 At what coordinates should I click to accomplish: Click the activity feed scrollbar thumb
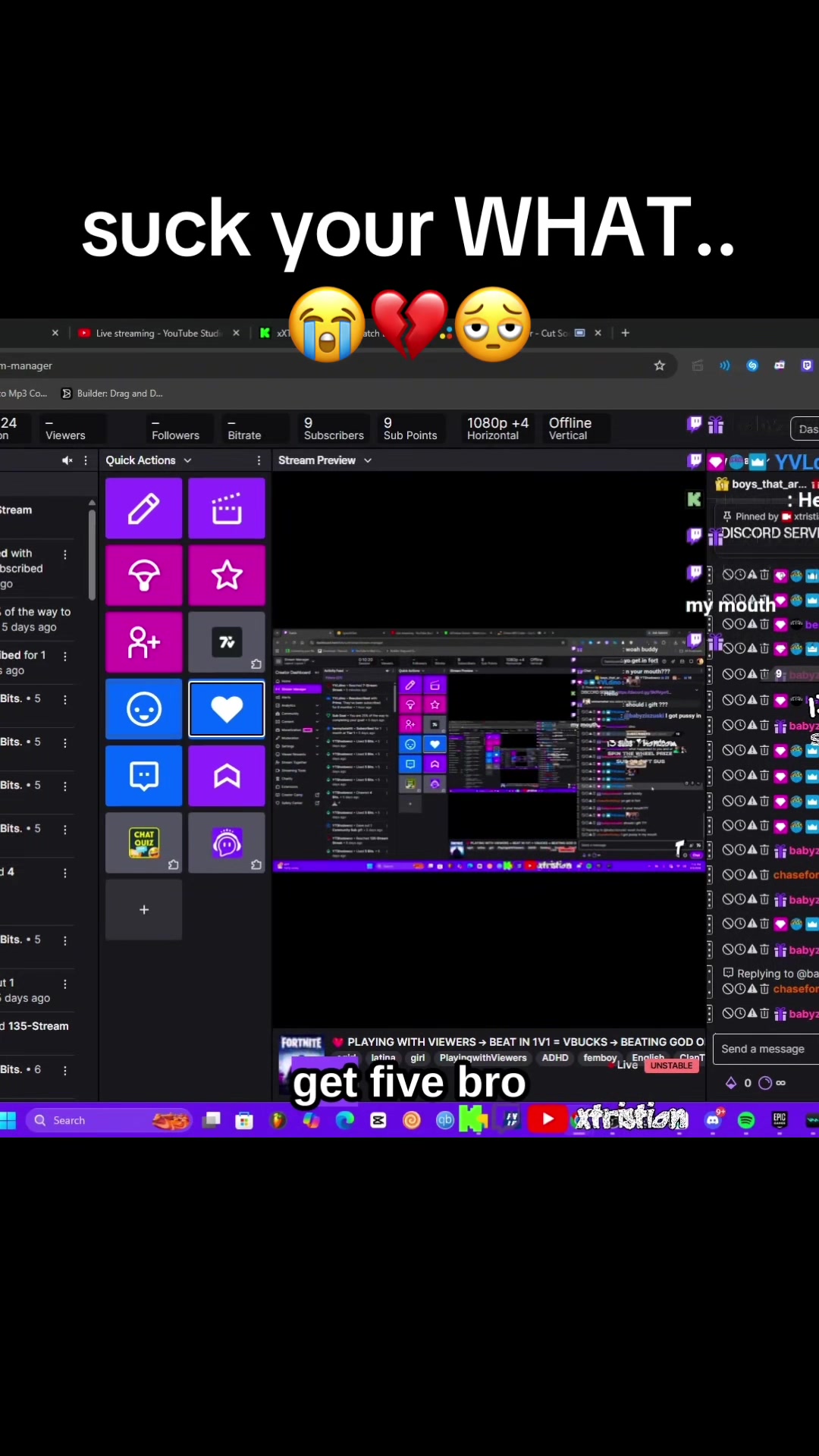pyautogui.click(x=92, y=554)
